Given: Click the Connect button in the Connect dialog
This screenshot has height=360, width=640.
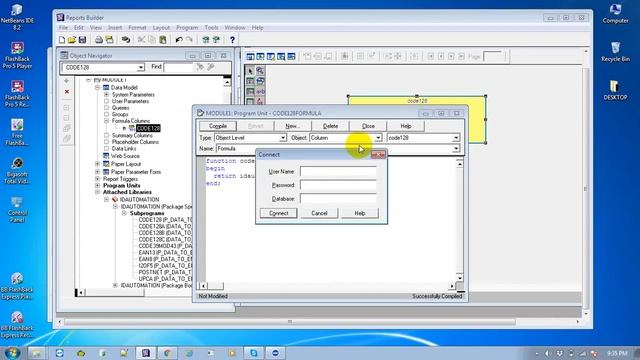Looking at the screenshot, I should tap(278, 213).
